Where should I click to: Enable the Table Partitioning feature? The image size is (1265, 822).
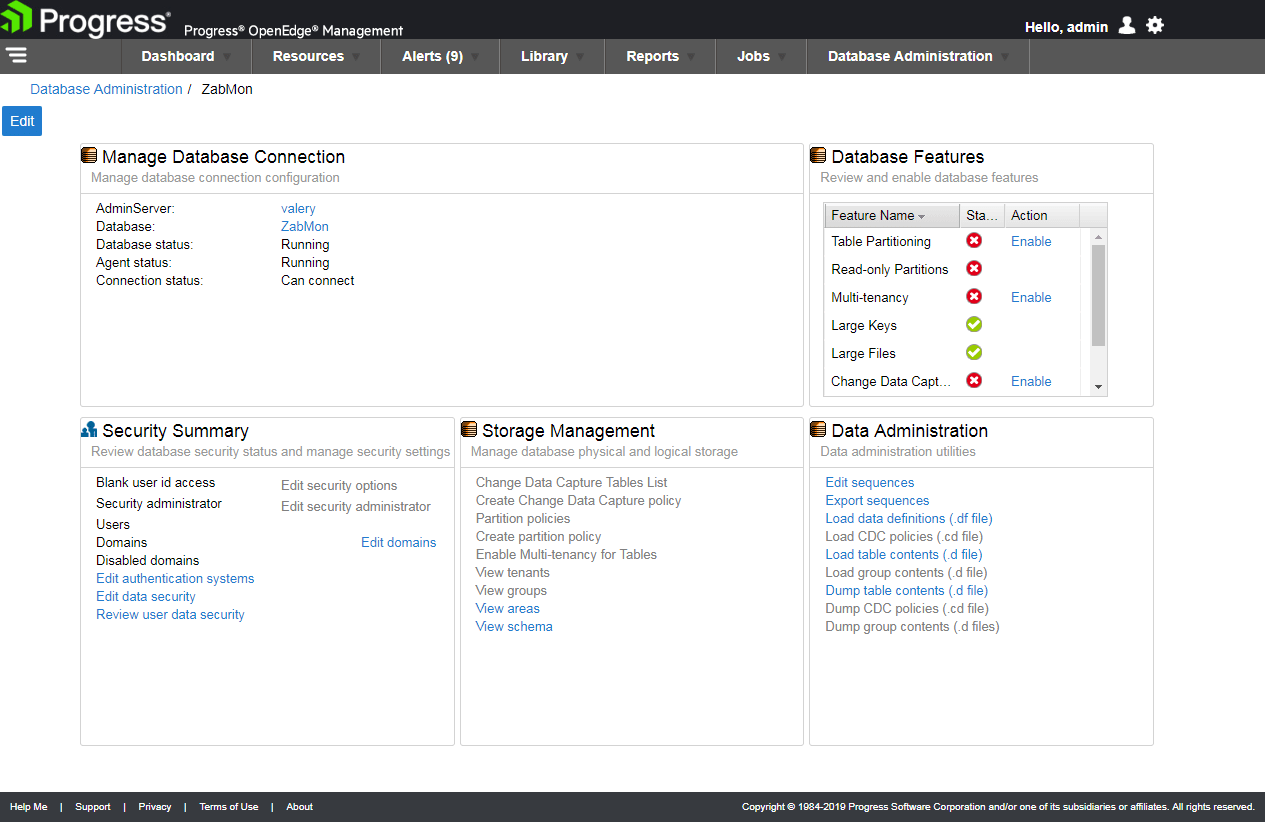pyautogui.click(x=1031, y=241)
